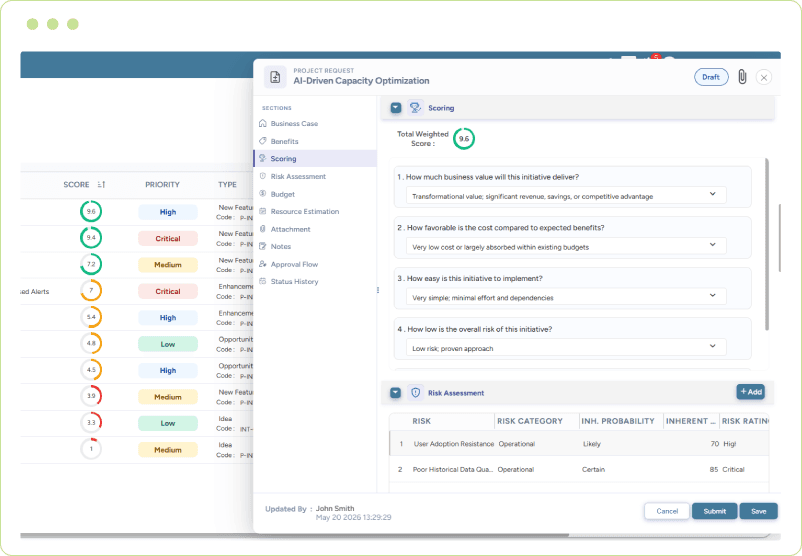
Task: Click the Likely probability cell
Action: point(592,444)
